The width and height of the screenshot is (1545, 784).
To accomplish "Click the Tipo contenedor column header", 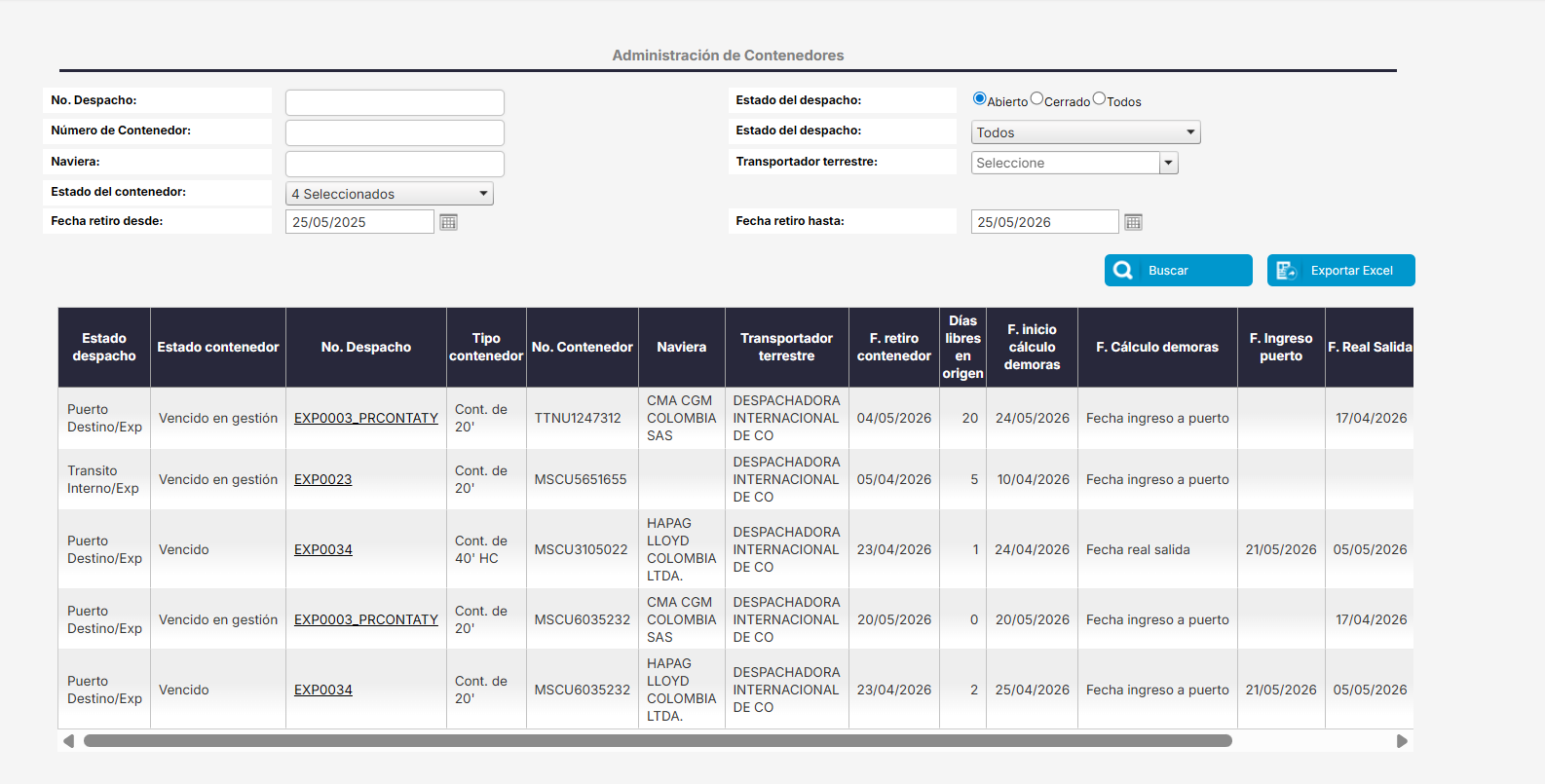I will [x=486, y=347].
